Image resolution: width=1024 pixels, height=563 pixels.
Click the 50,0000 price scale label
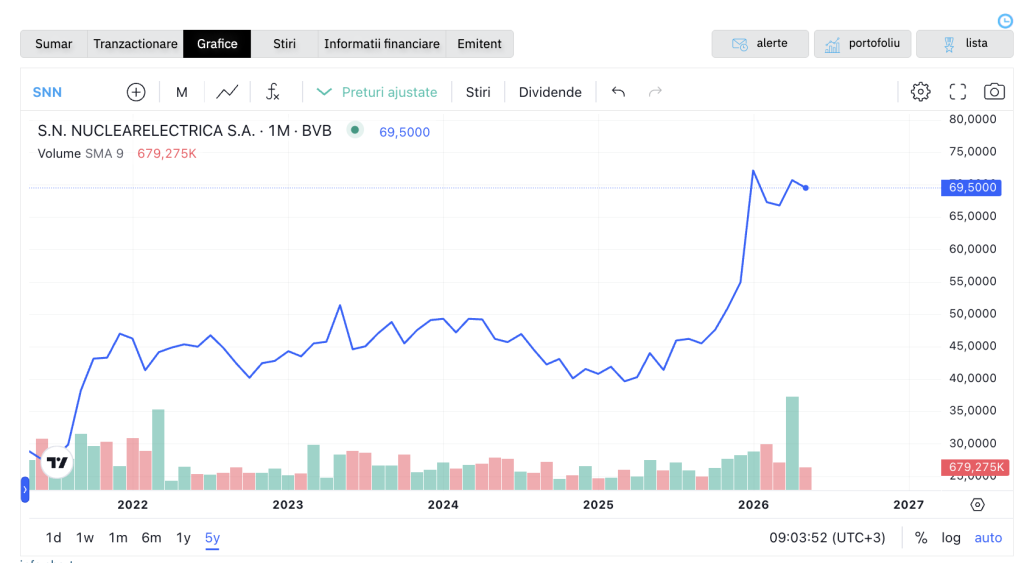(972, 314)
